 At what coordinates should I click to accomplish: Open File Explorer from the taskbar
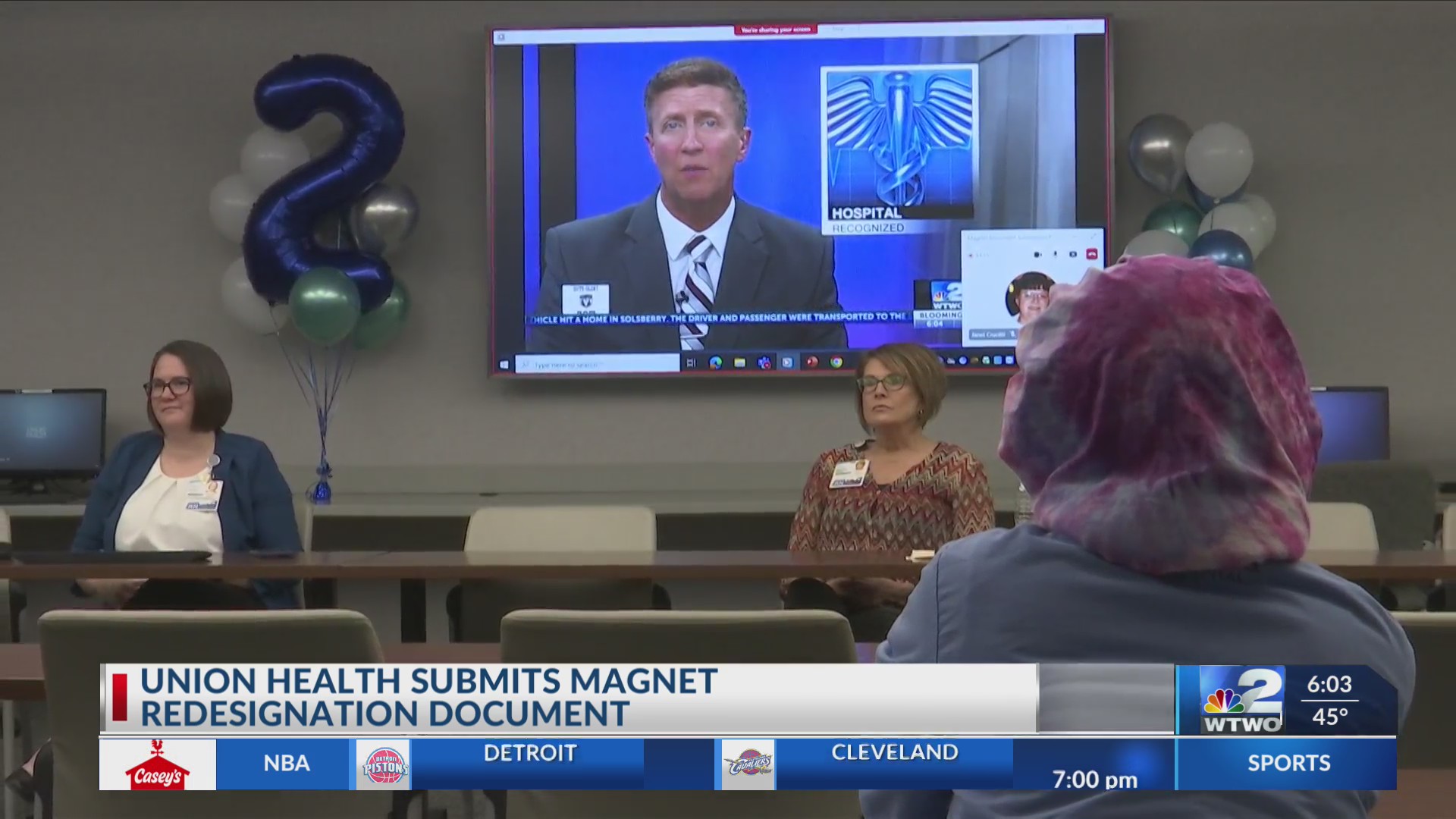pos(739,362)
